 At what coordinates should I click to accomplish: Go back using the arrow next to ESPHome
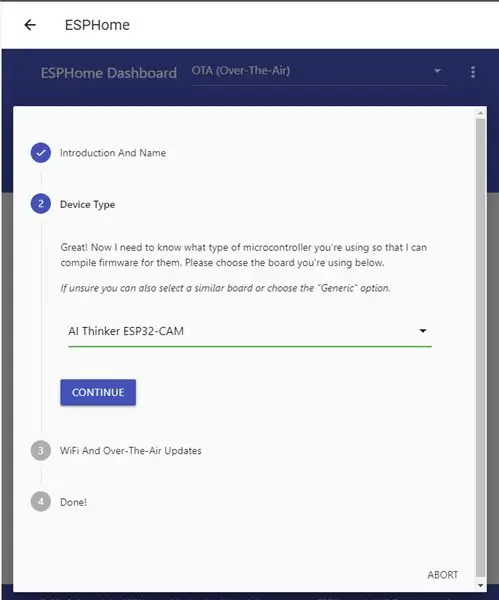click(30, 25)
